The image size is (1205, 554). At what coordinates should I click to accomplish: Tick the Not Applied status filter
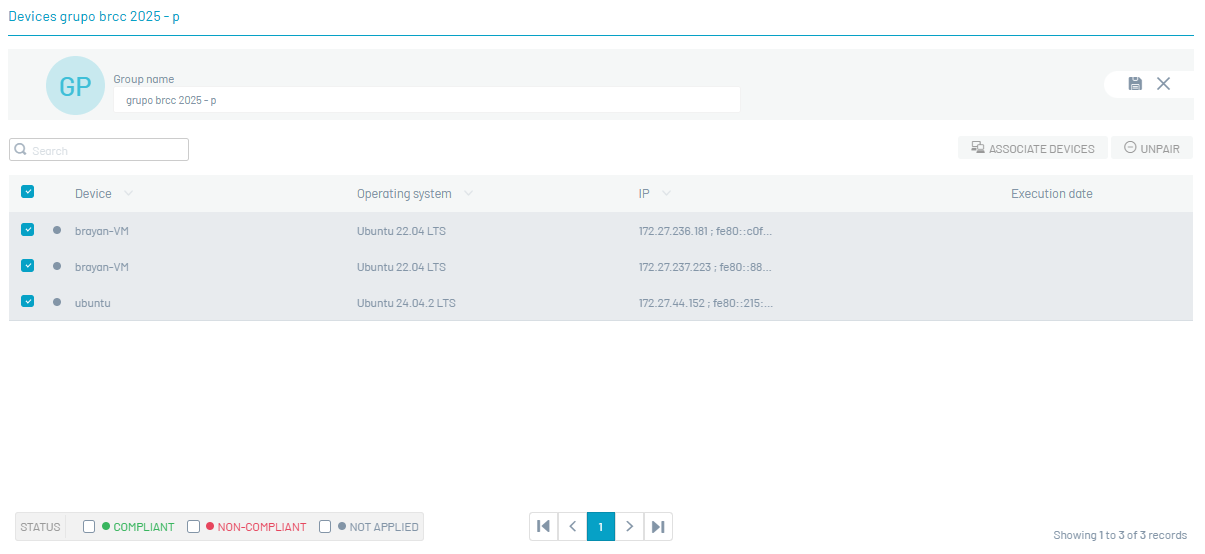(x=325, y=527)
